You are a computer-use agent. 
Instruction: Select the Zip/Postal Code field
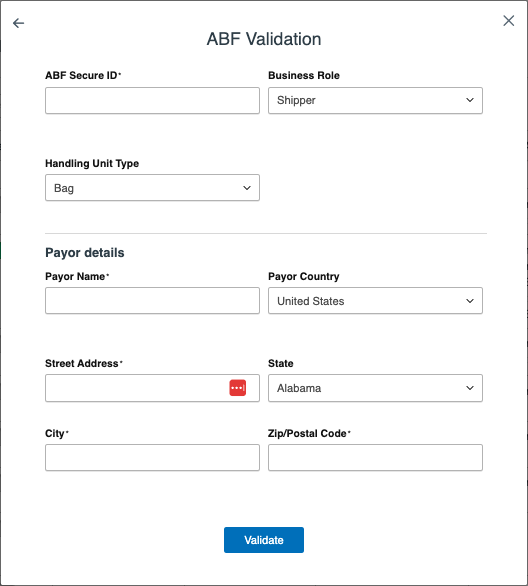click(x=375, y=457)
